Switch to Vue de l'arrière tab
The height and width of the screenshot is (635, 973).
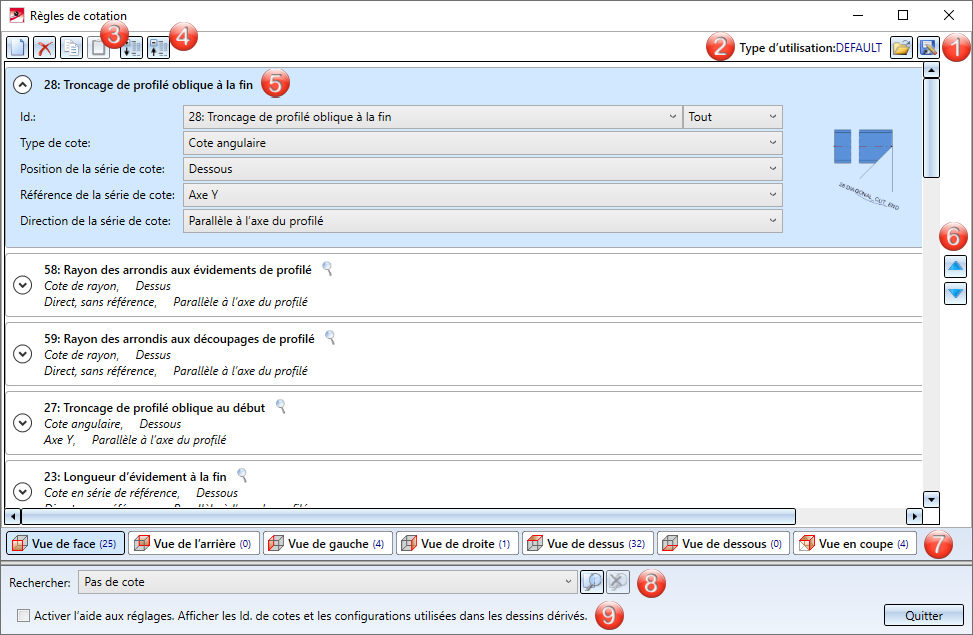click(x=193, y=543)
